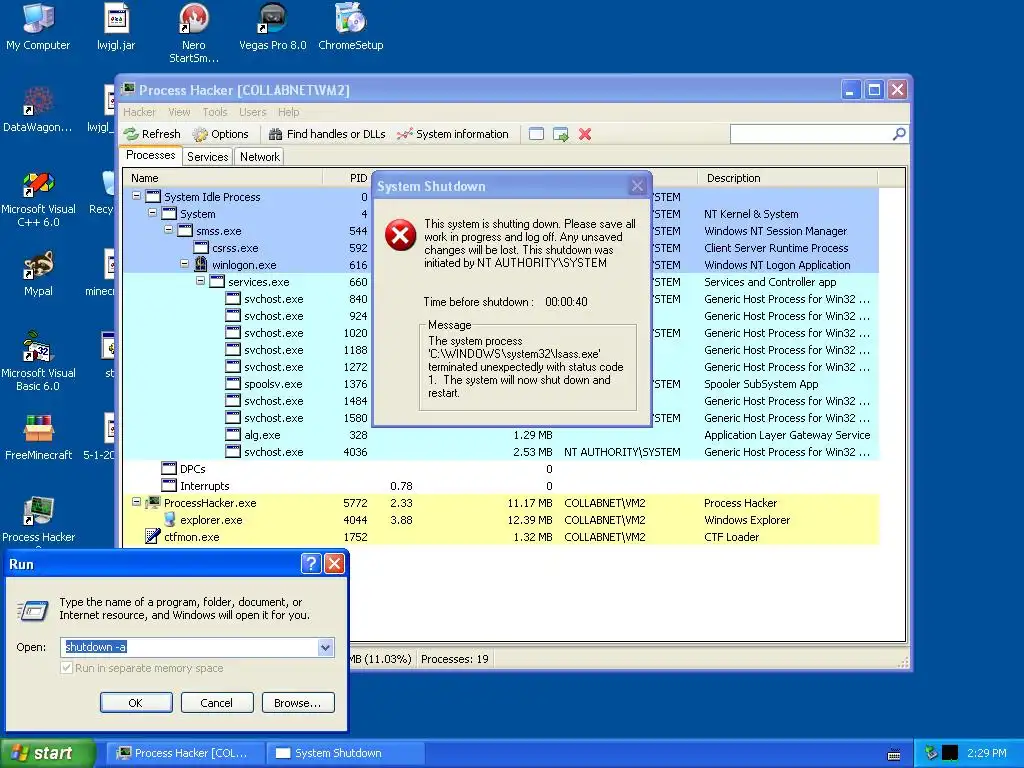Click the find window and thread icon
Viewport: 1024px width, 768px height.
click(560, 134)
